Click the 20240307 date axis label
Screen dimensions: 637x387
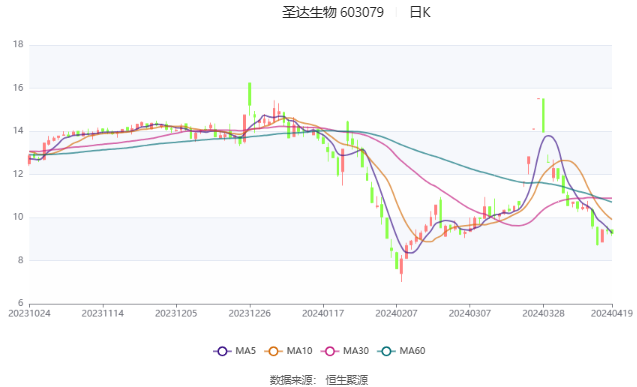pyautogui.click(x=470, y=313)
